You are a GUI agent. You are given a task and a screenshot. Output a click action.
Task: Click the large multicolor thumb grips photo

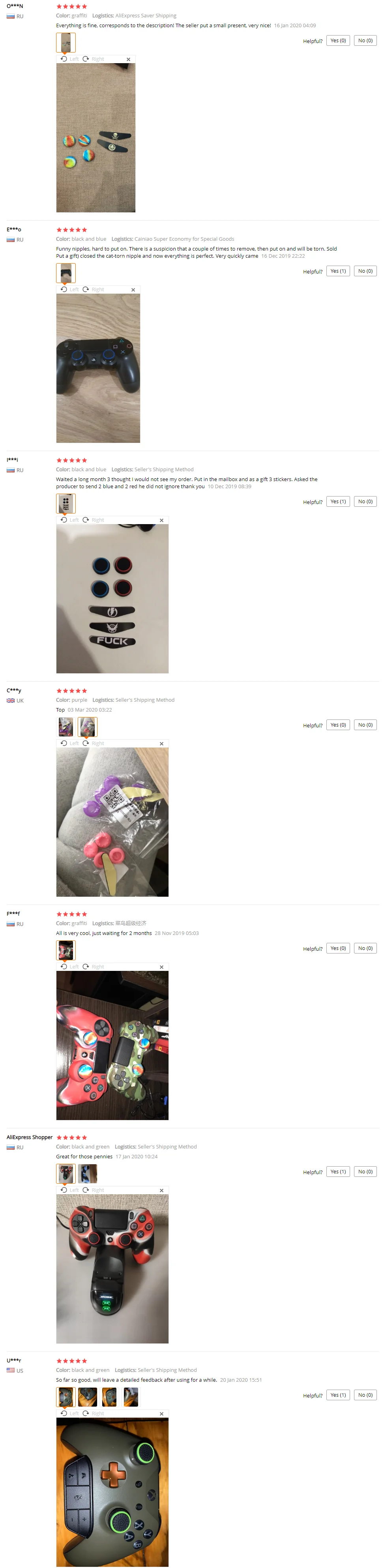click(x=96, y=138)
